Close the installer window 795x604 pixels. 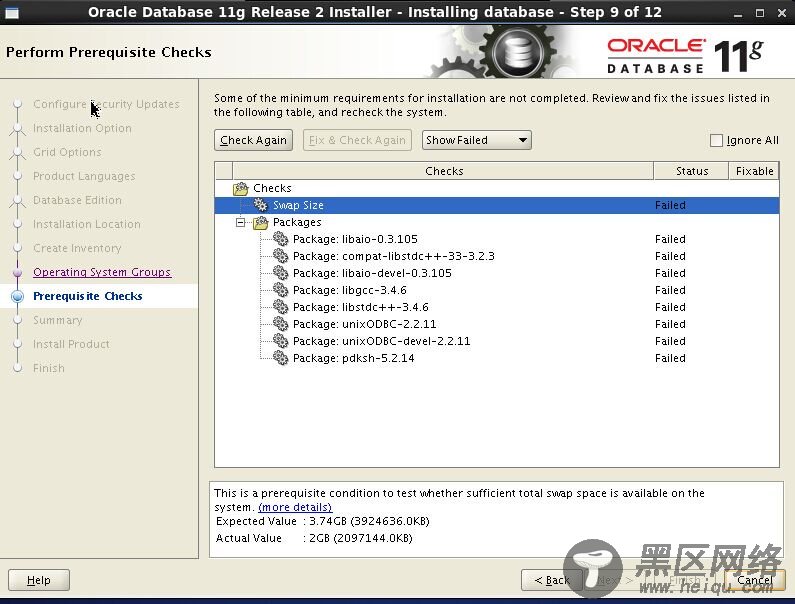(x=782, y=13)
